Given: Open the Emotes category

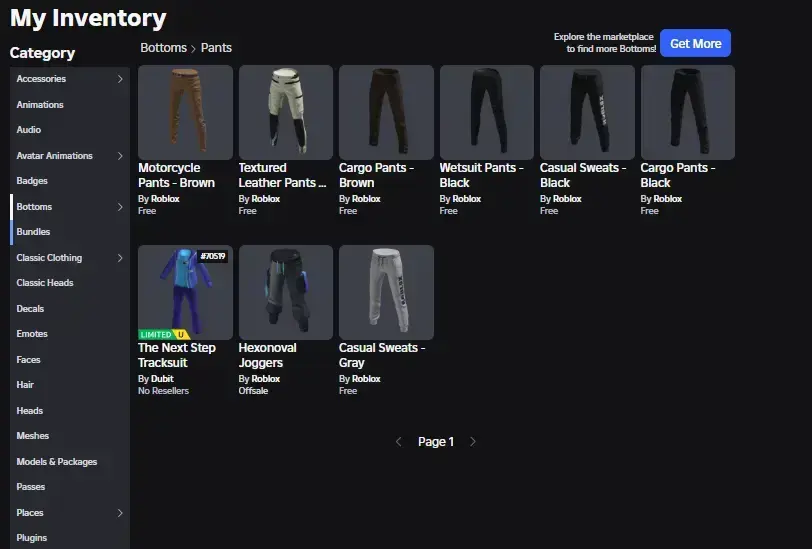Looking at the screenshot, I should point(32,334).
